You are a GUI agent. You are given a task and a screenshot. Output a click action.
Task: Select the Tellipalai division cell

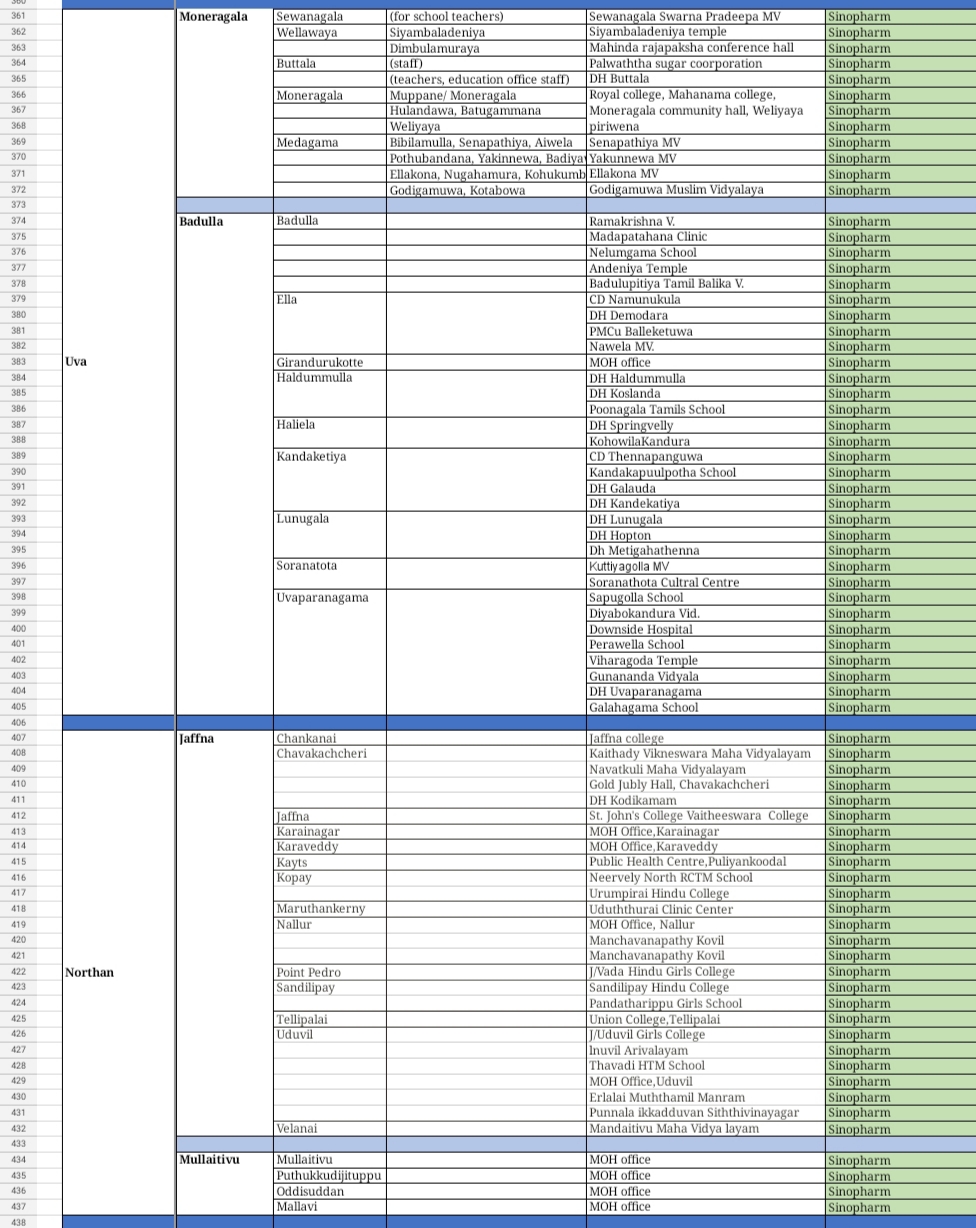click(x=330, y=1019)
